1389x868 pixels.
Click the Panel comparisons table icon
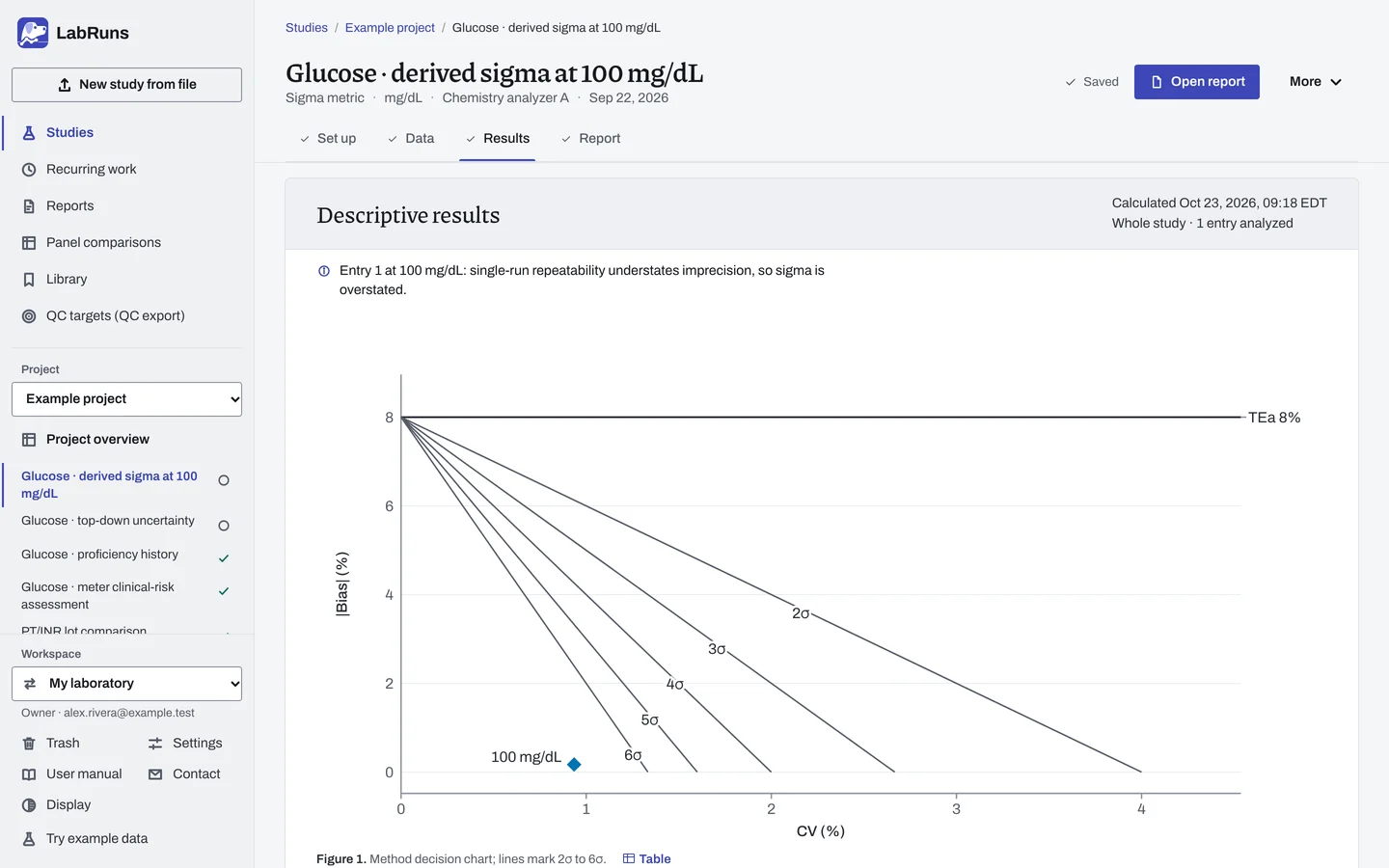[x=29, y=243]
